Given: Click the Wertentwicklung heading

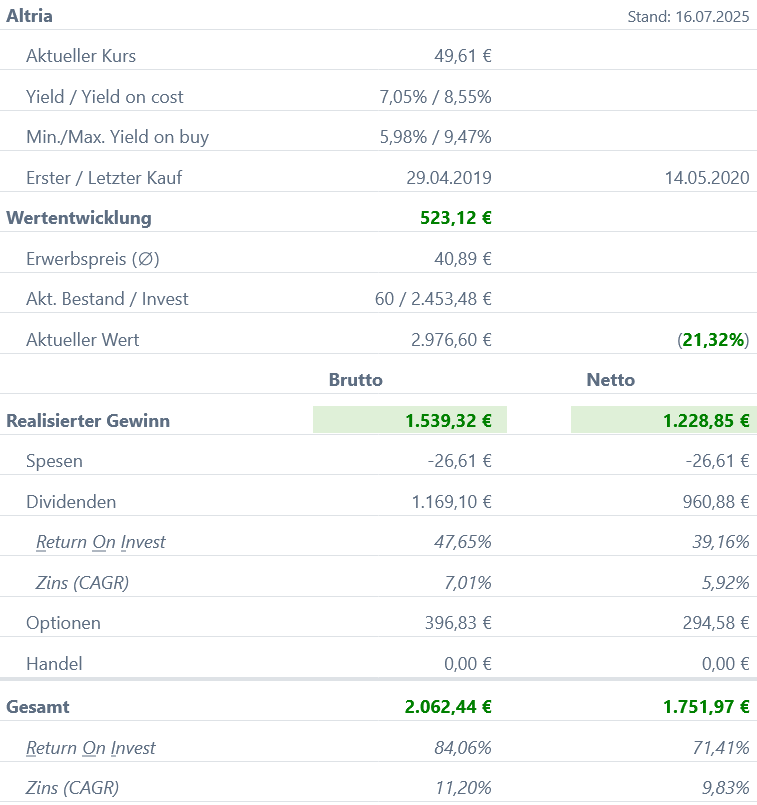Looking at the screenshot, I should tap(79, 218).
